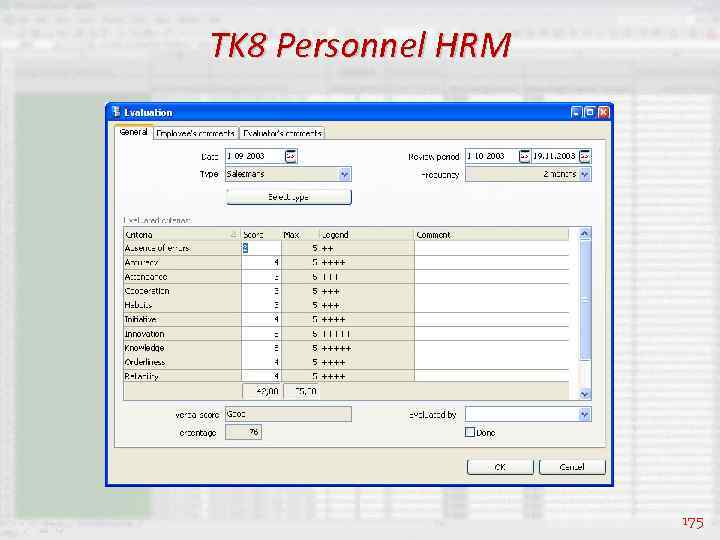
Task: Click the Absence of errors criteria name
Action: [157, 248]
